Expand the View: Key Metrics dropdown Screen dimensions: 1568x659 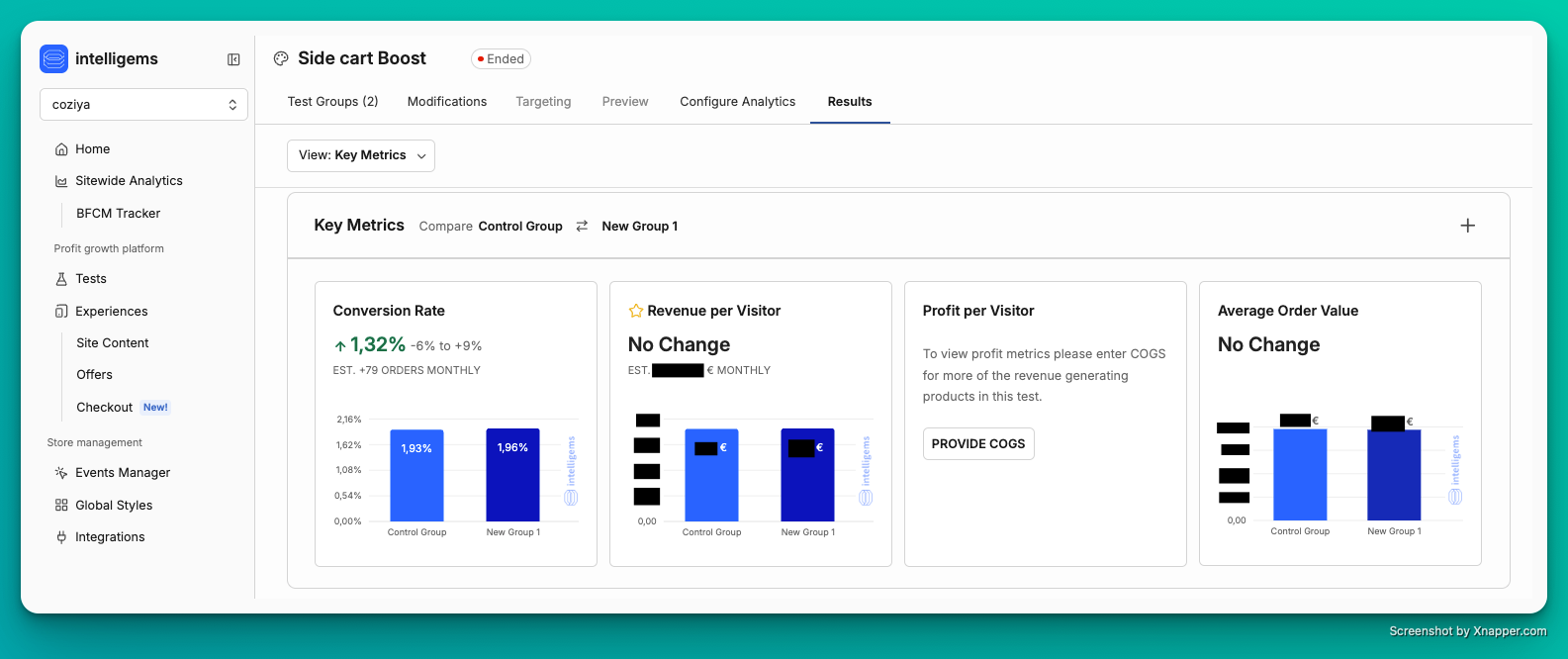click(x=361, y=155)
